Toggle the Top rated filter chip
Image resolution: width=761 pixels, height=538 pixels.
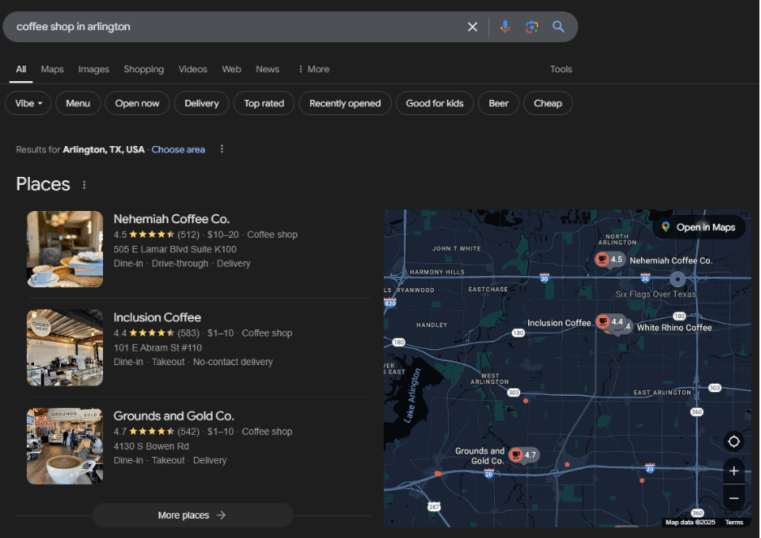coord(264,103)
